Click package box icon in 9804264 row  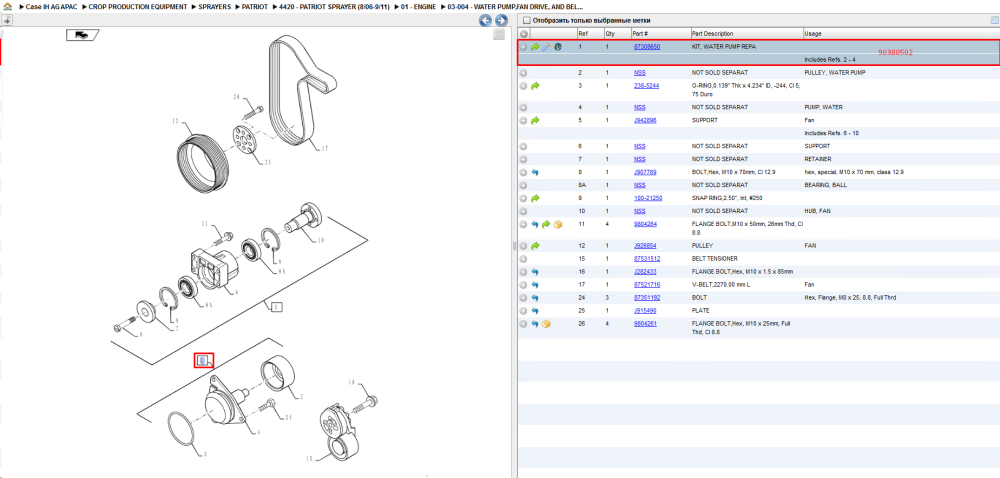[x=557, y=224]
